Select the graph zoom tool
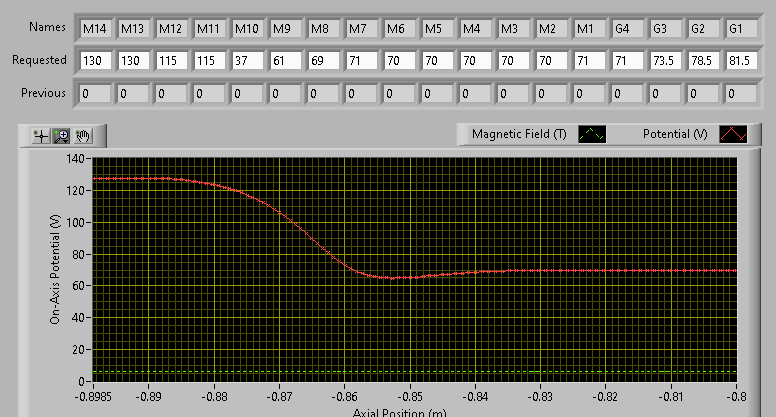 click(x=62, y=136)
